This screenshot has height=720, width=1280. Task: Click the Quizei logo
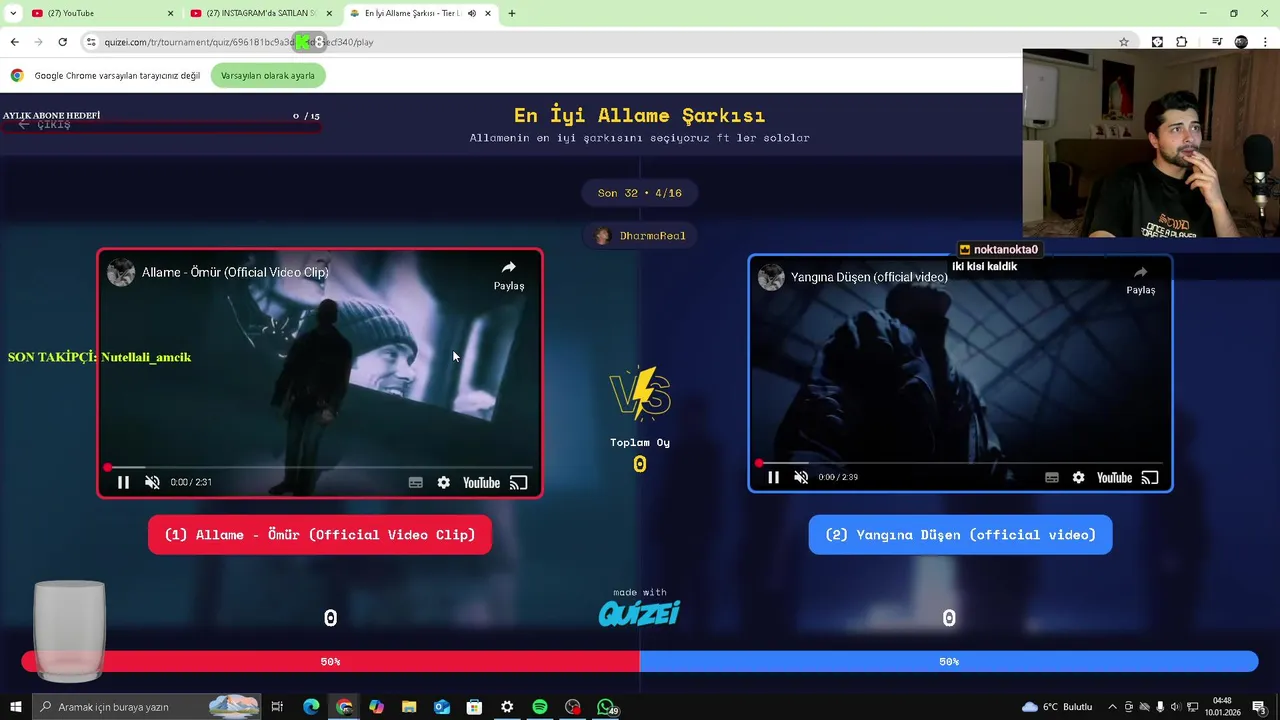pyautogui.click(x=640, y=612)
